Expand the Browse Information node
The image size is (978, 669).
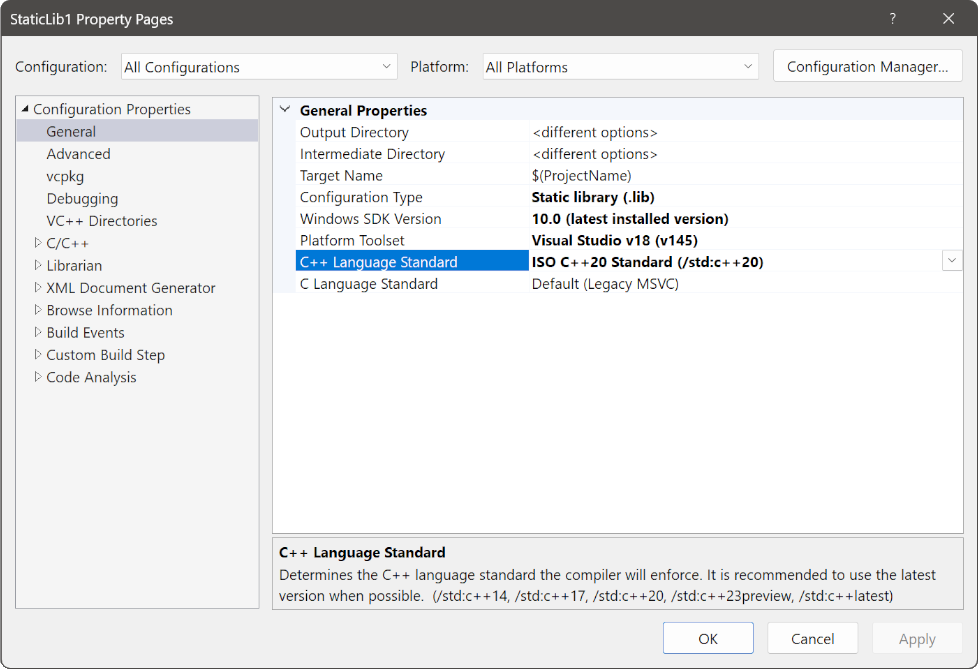(x=36, y=310)
